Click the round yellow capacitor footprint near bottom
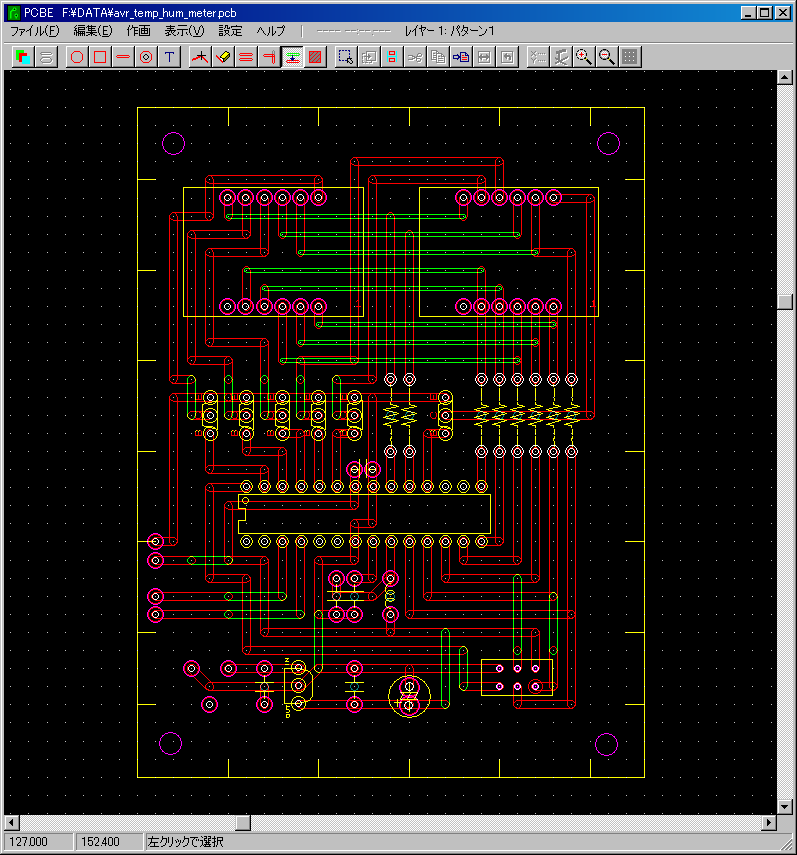 point(409,696)
